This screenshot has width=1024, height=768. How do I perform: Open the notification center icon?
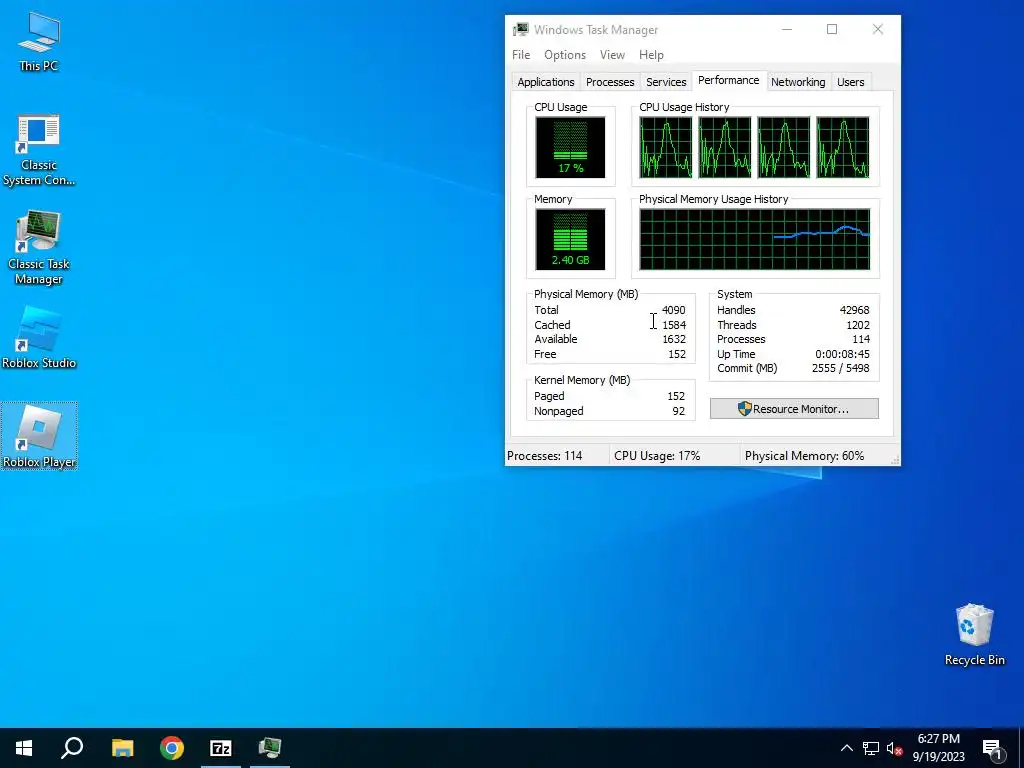992,748
